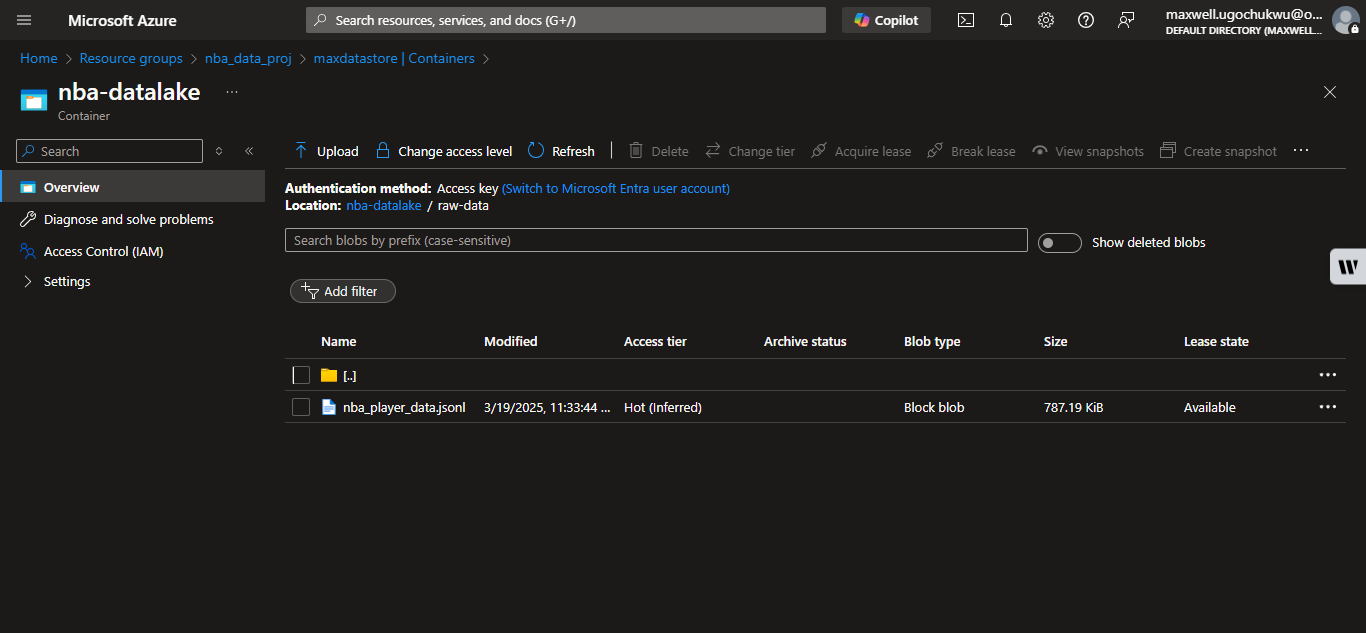The image size is (1366, 633).
Task: Select the nba_player_data.jsonl checkbox
Action: click(301, 407)
